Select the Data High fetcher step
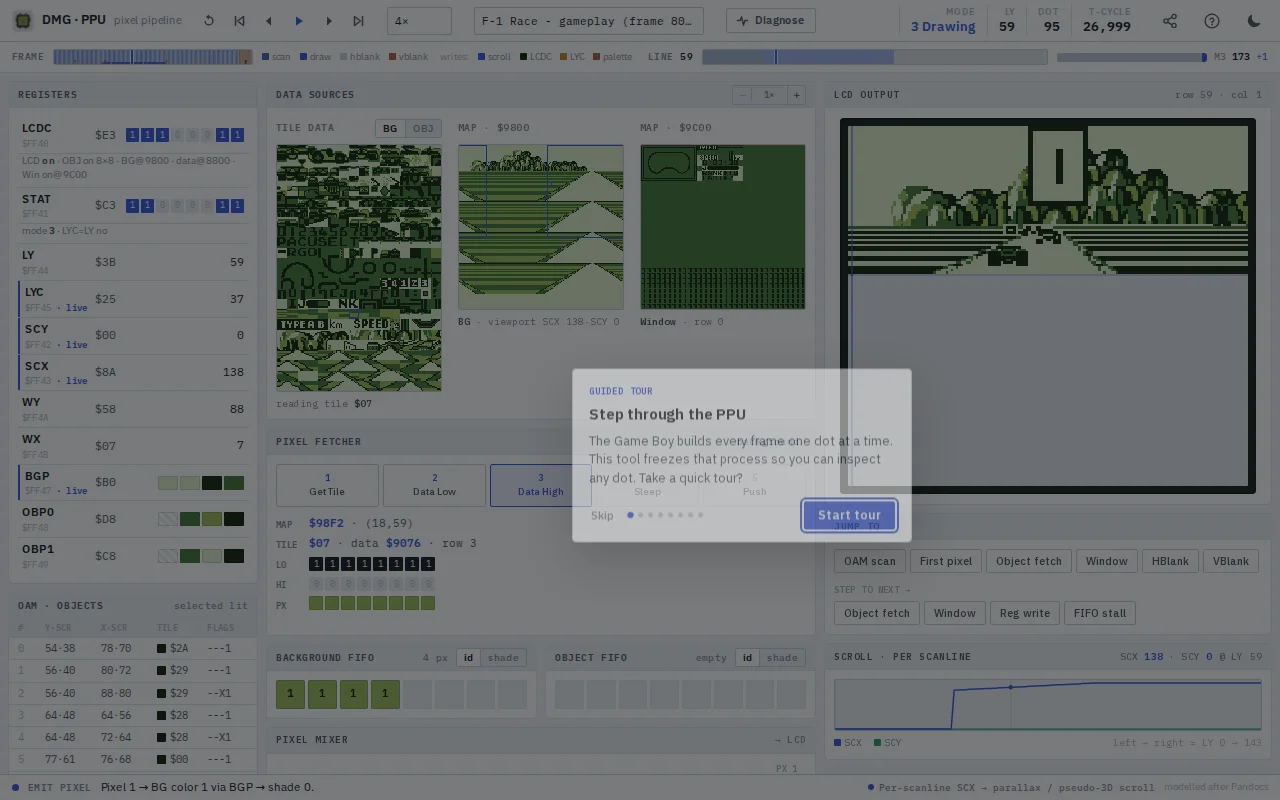The height and width of the screenshot is (800, 1280). pyautogui.click(x=541, y=485)
